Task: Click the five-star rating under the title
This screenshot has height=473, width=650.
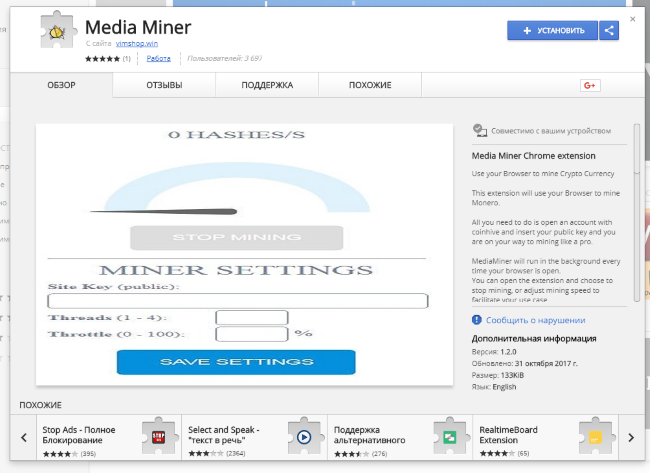Action: [103, 59]
